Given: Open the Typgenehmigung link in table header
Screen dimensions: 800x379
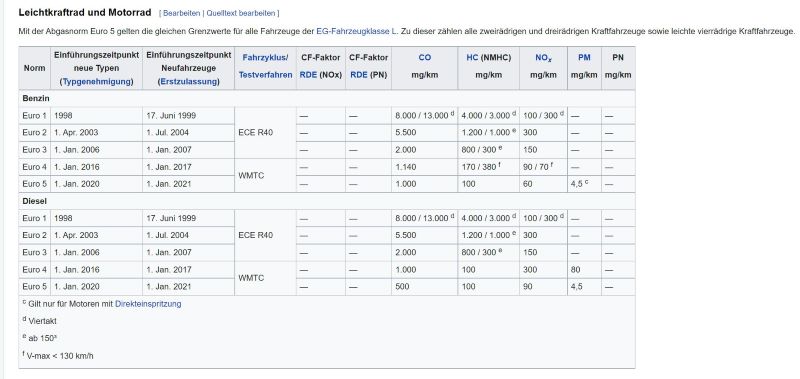Looking at the screenshot, I should [x=96, y=82].
